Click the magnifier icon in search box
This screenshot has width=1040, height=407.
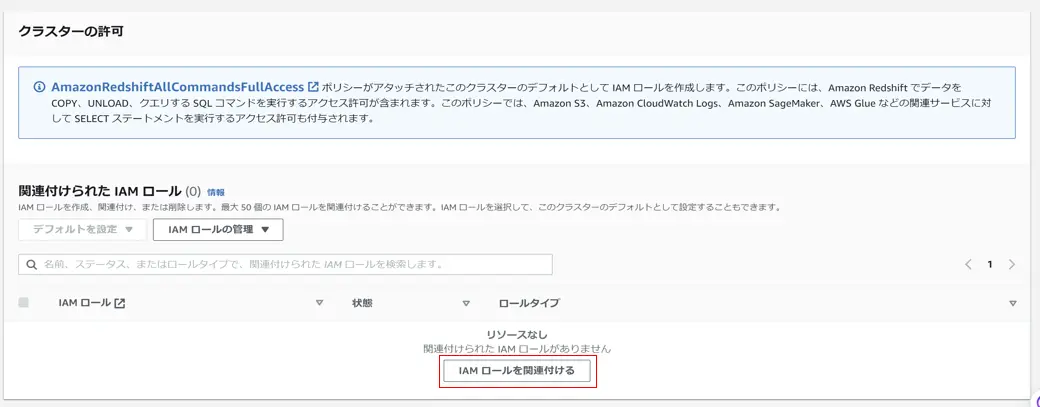coord(31,264)
